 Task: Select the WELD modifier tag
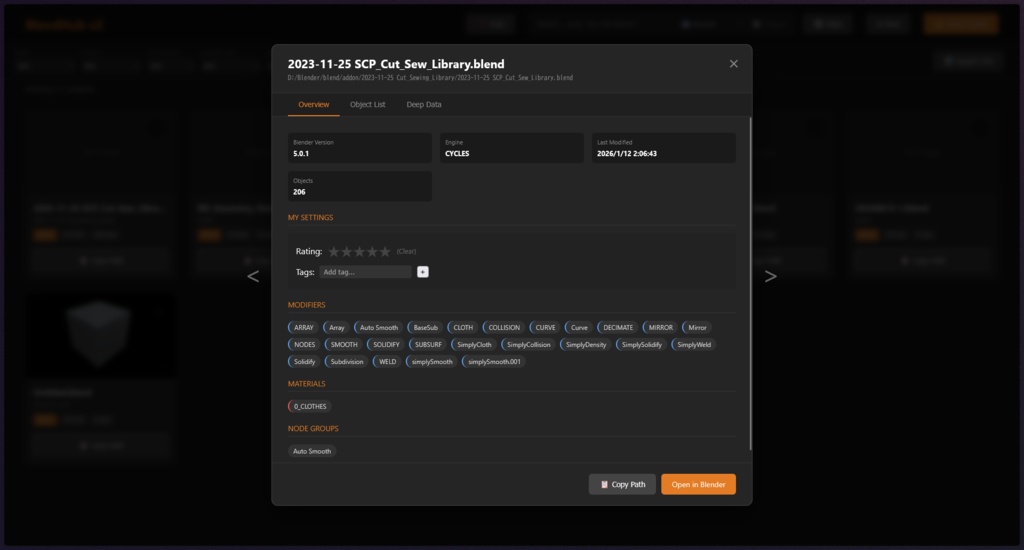(x=387, y=361)
